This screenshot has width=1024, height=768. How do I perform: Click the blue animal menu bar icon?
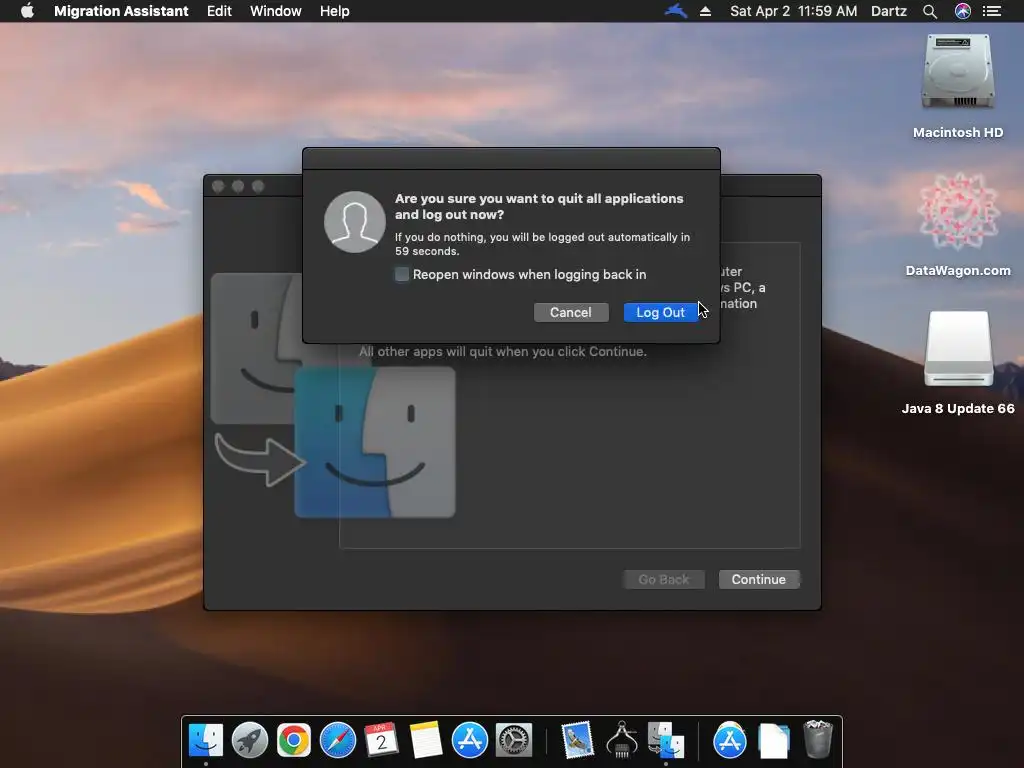676,11
